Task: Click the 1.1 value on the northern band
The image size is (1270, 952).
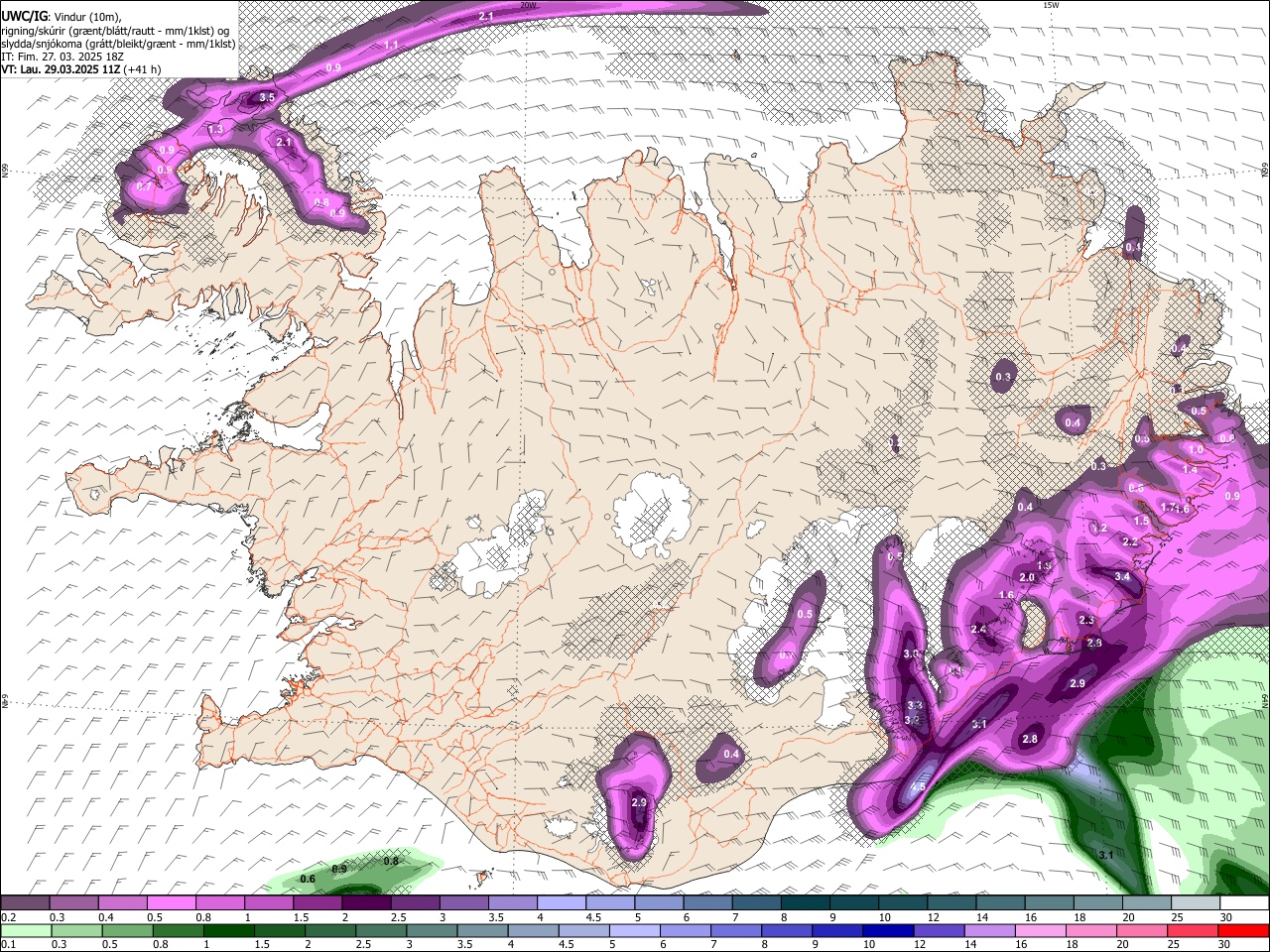Action: 391,45
